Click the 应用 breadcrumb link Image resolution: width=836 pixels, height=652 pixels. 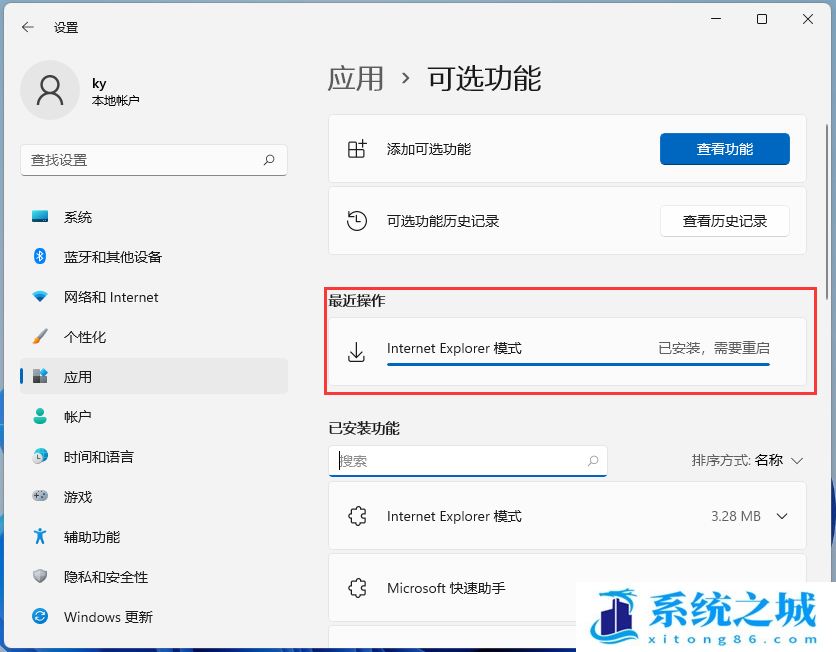click(x=356, y=78)
